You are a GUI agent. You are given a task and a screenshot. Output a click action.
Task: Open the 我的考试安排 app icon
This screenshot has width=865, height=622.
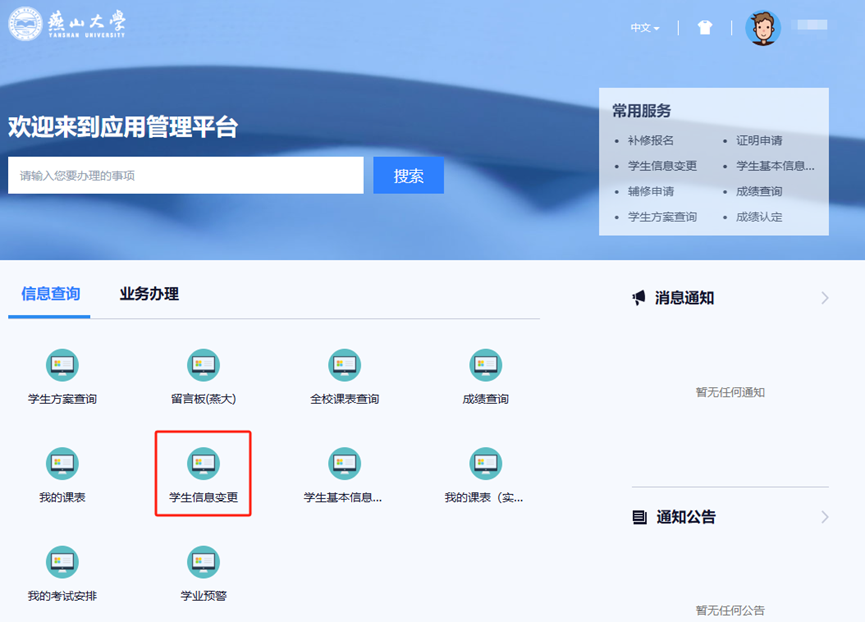click(x=62, y=563)
